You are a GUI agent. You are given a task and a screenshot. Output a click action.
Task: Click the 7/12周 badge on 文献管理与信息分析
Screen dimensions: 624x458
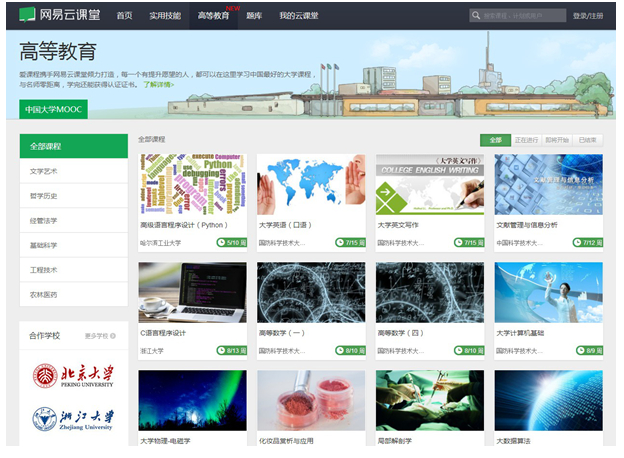(588, 242)
